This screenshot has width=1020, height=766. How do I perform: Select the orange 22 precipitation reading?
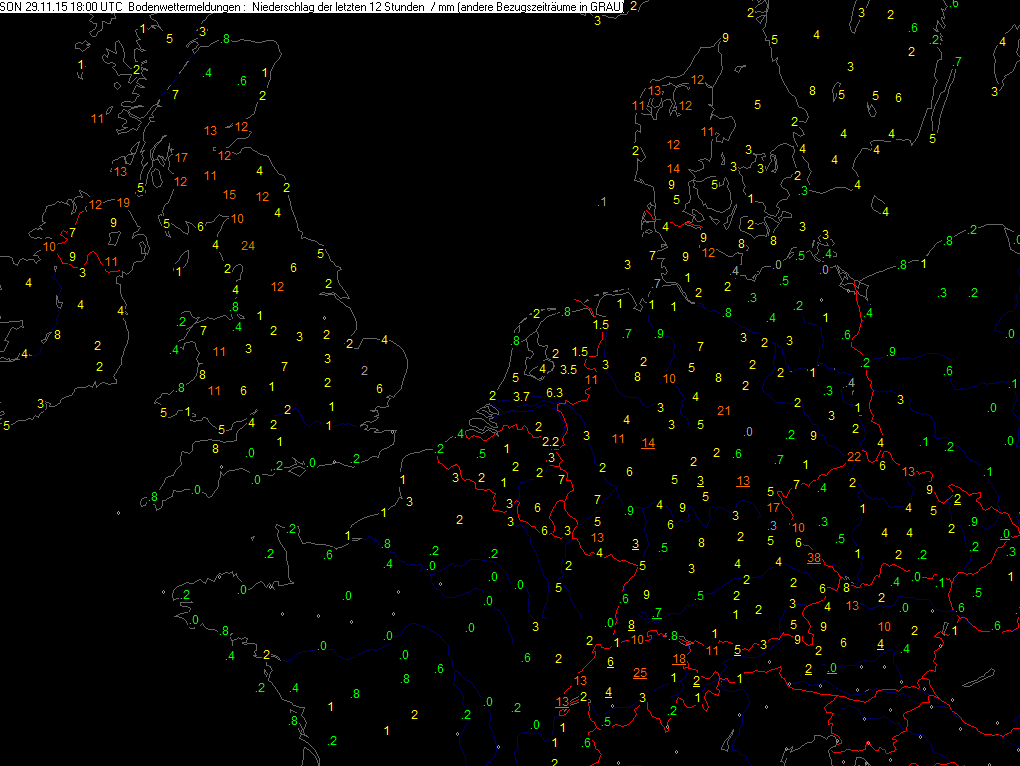pyautogui.click(x=853, y=457)
